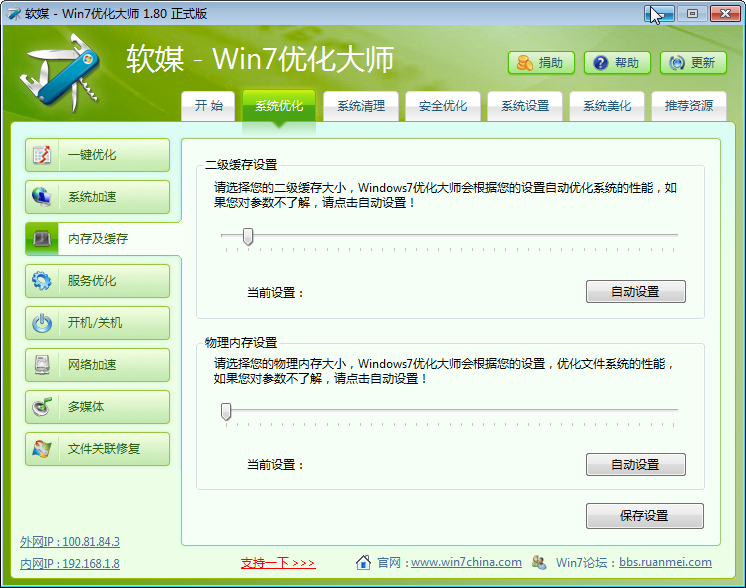Image resolution: width=746 pixels, height=588 pixels.
Task: Choose 开机/关机 in the sidebar
Action: tap(98, 323)
